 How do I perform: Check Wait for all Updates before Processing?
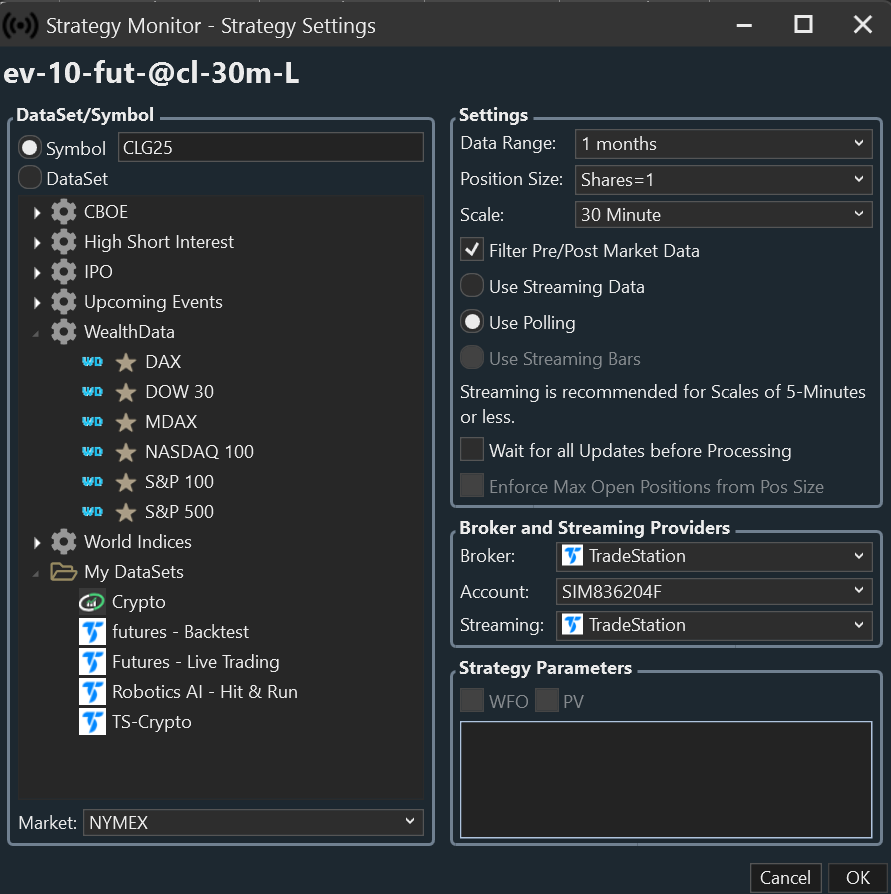[x=472, y=450]
